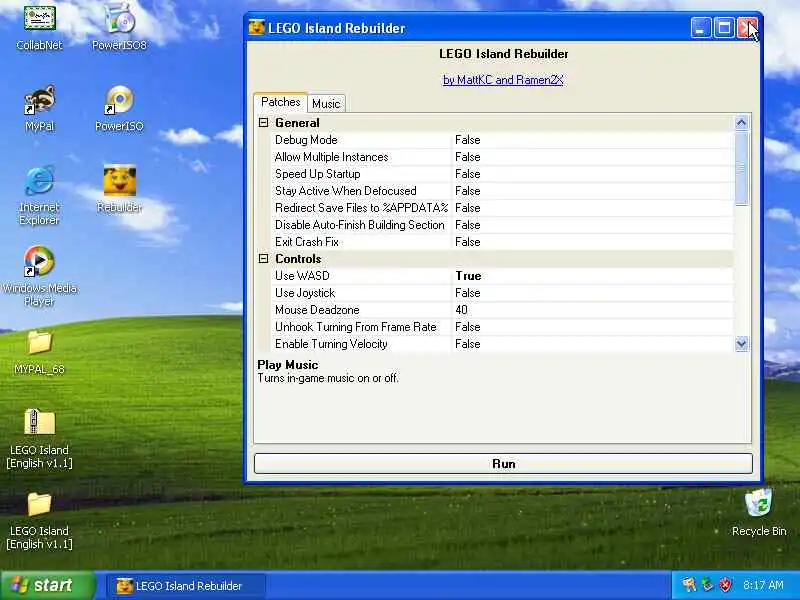800x600 pixels.
Task: Minimize the LEGO Island Rebuilder window
Action: click(701, 28)
